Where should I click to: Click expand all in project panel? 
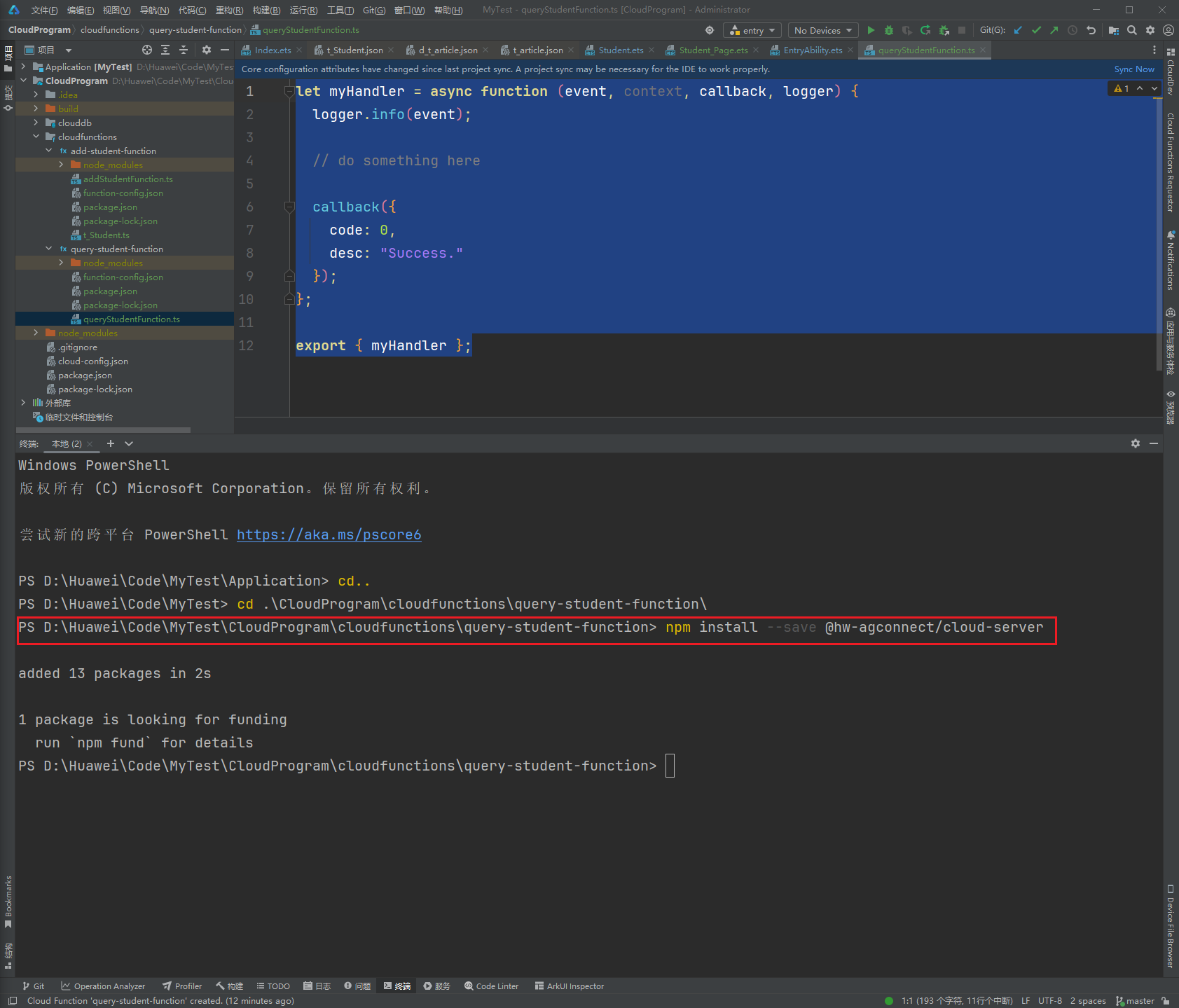point(165,50)
